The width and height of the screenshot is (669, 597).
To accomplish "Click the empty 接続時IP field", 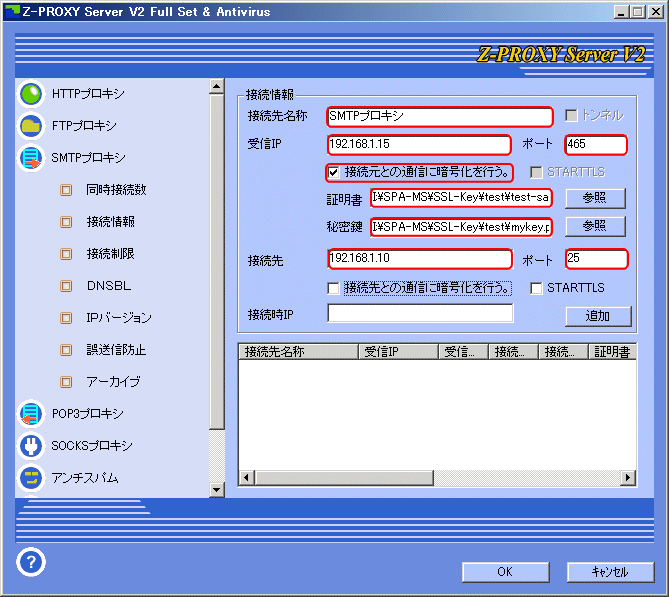I will [x=420, y=313].
